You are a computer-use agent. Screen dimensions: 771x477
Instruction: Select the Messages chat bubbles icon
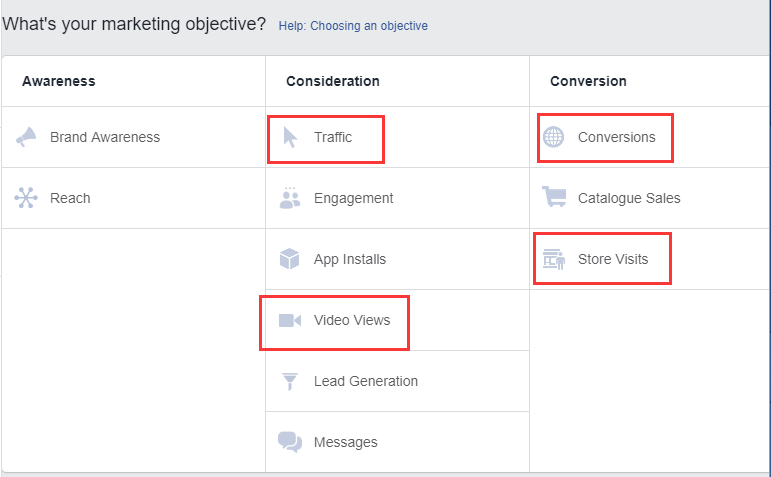290,442
